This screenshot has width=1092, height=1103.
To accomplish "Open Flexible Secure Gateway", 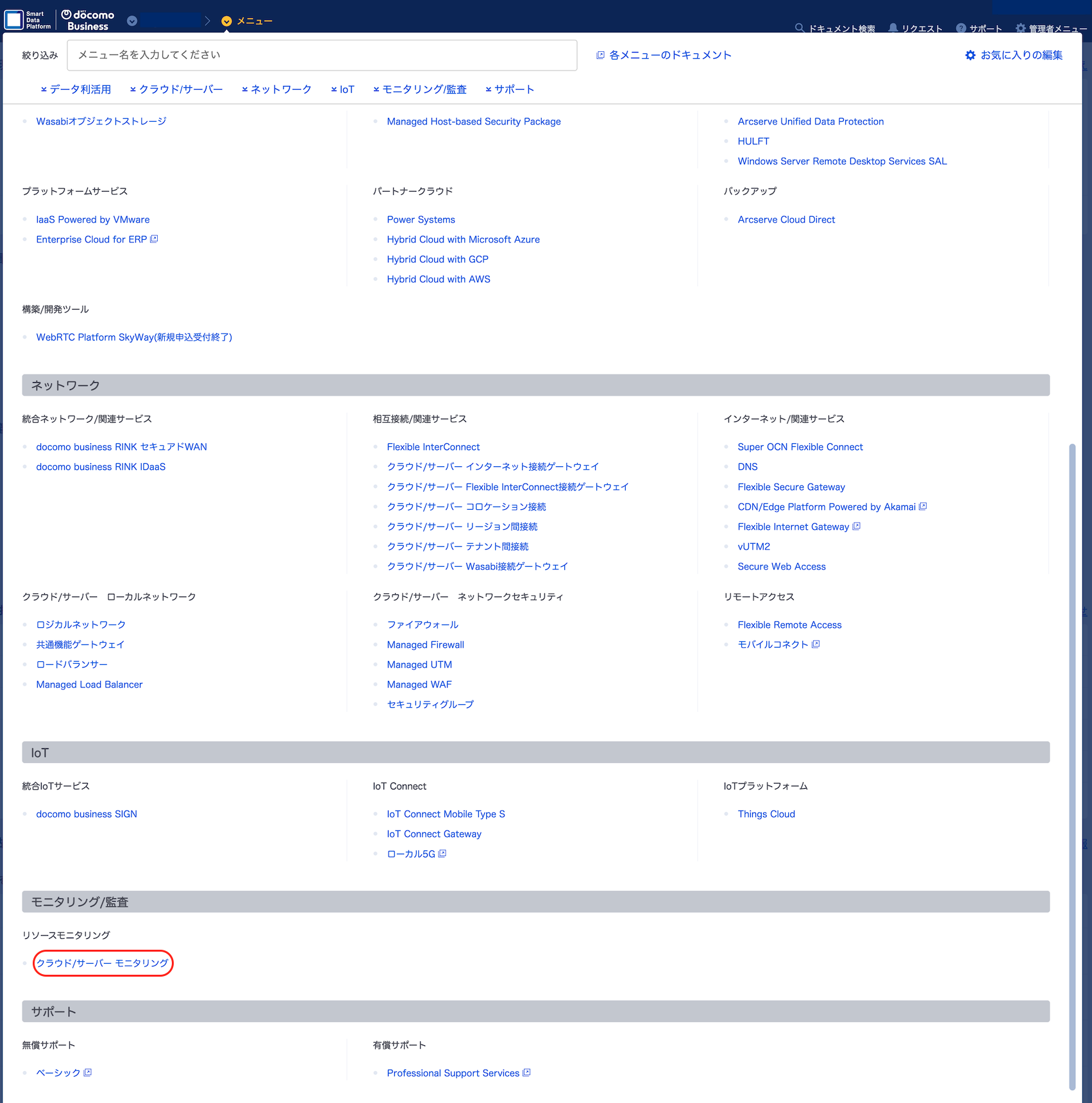I will tap(791, 487).
